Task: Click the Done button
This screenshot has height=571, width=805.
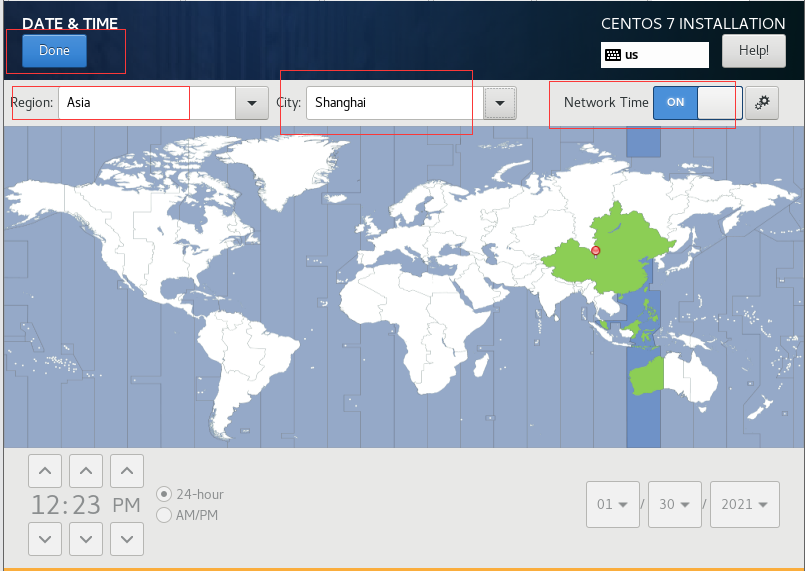Action: (54, 51)
